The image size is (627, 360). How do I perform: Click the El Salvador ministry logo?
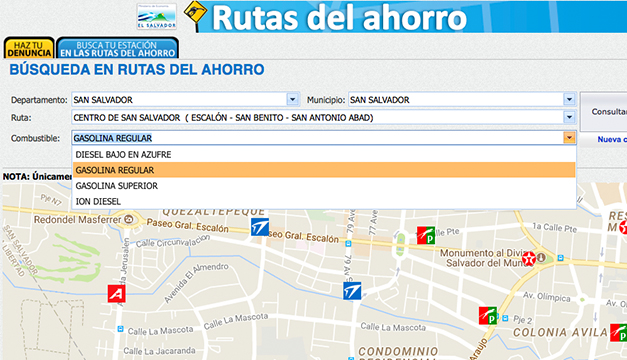tap(156, 16)
